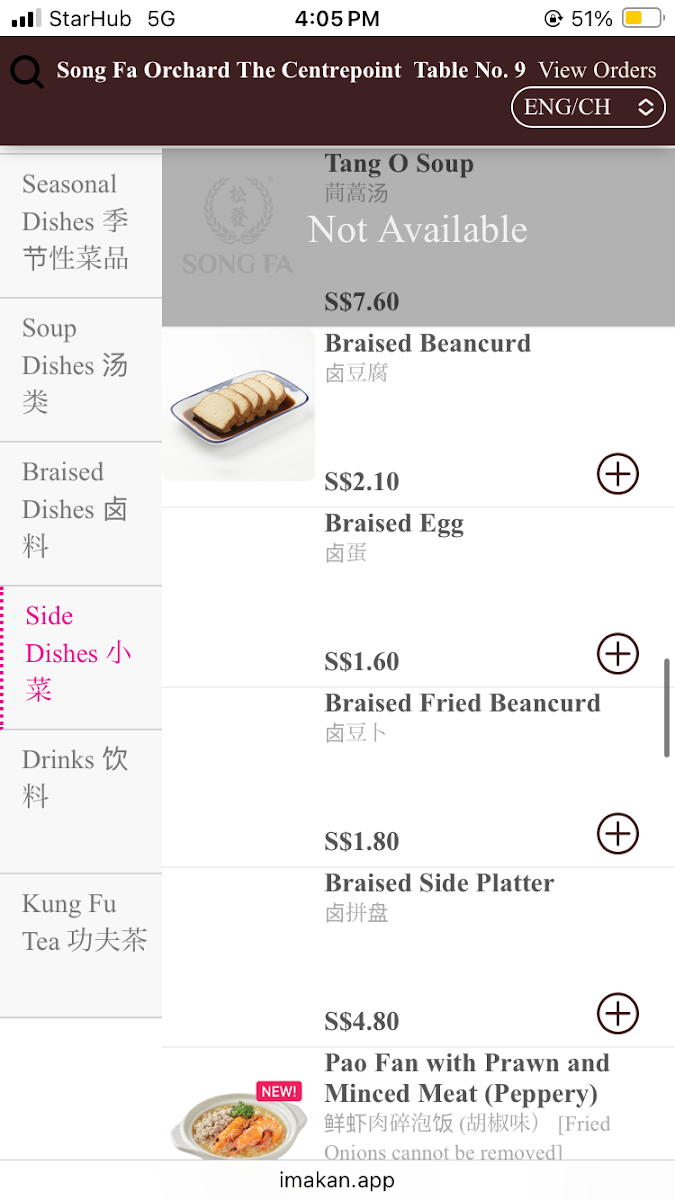This screenshot has height=1200, width=675.
Task: Open Kung Fu Tea category
Action: click(x=84, y=923)
